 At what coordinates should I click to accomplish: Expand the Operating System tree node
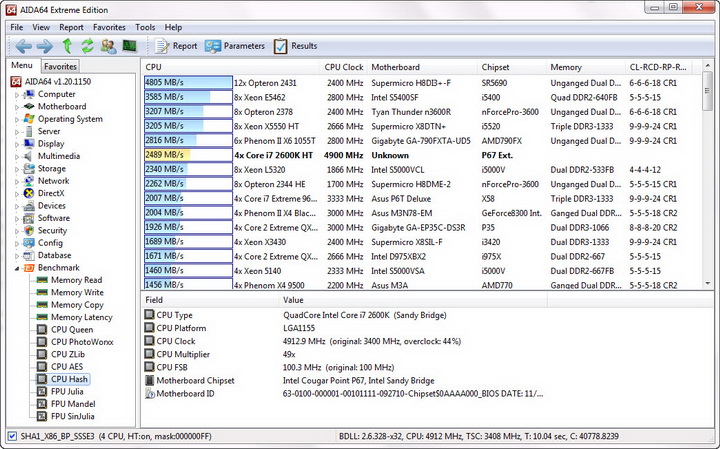tap(17, 119)
